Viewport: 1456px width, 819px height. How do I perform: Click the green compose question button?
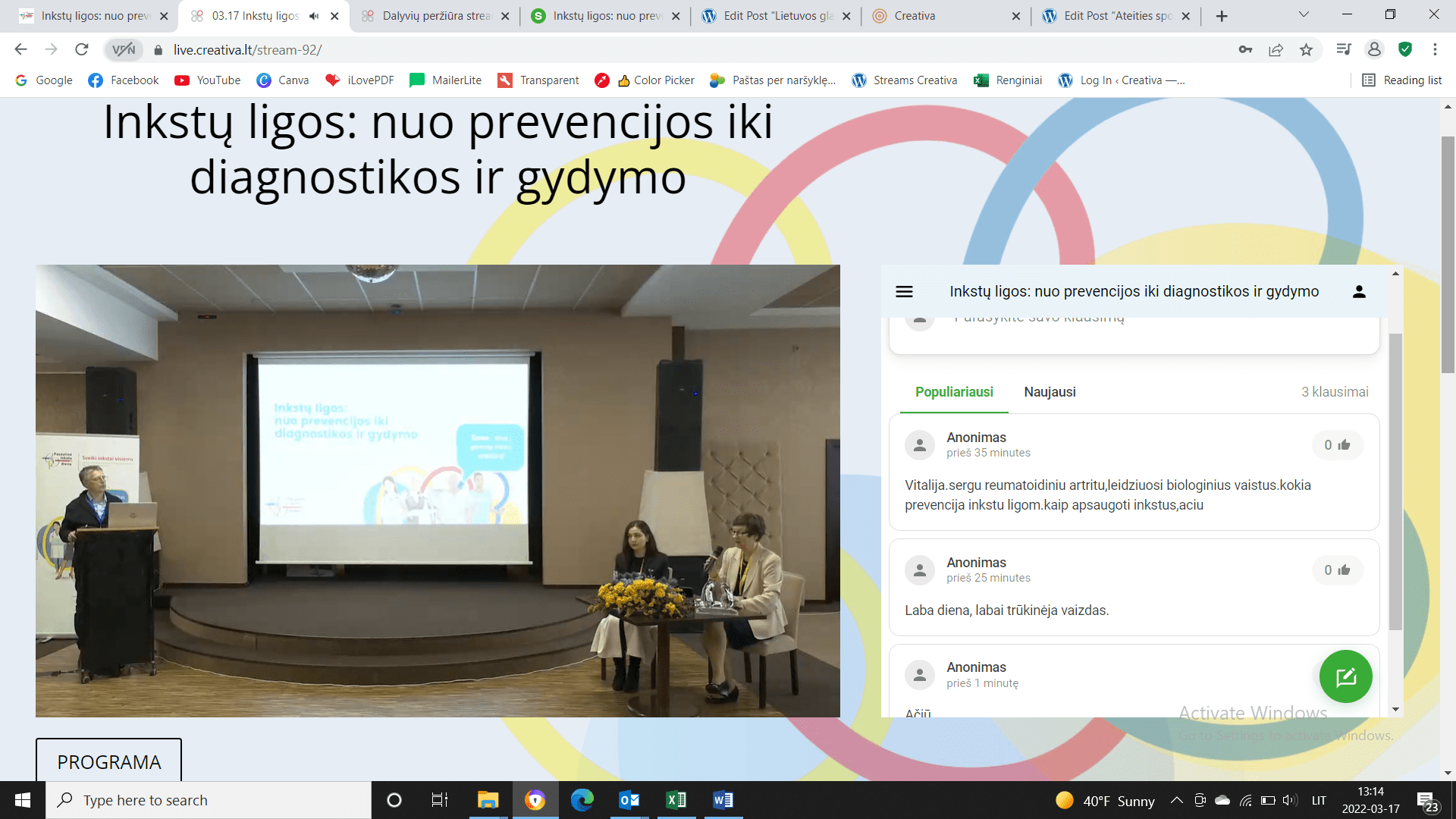[x=1345, y=676]
